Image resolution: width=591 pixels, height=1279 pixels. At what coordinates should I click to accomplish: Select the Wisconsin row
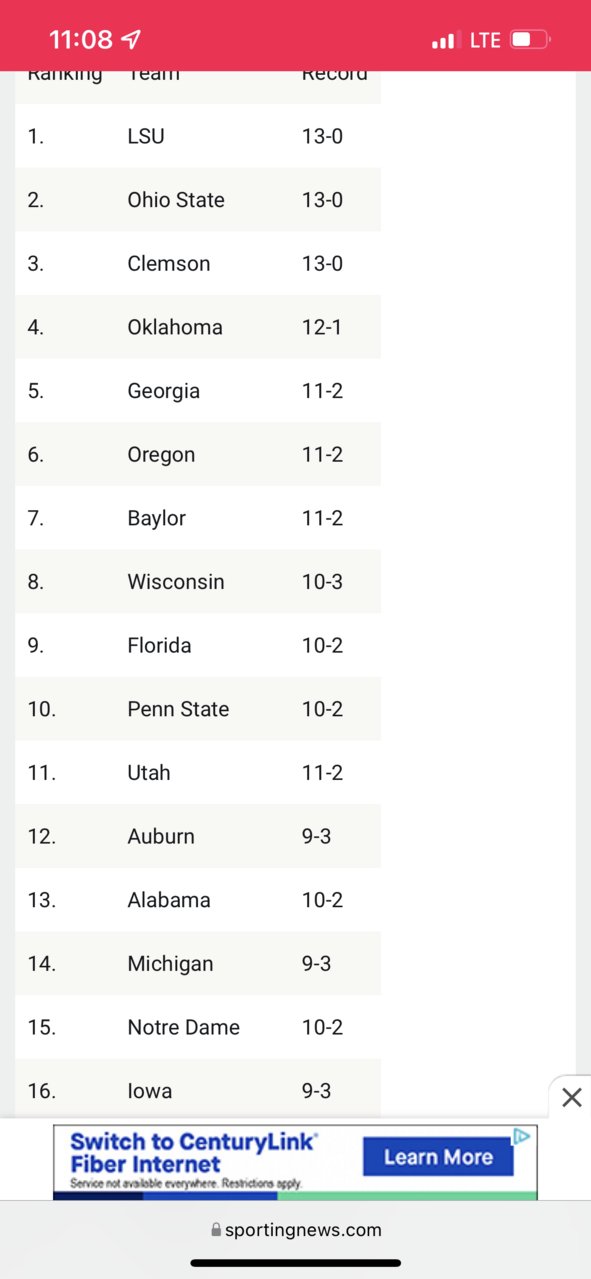coord(198,582)
